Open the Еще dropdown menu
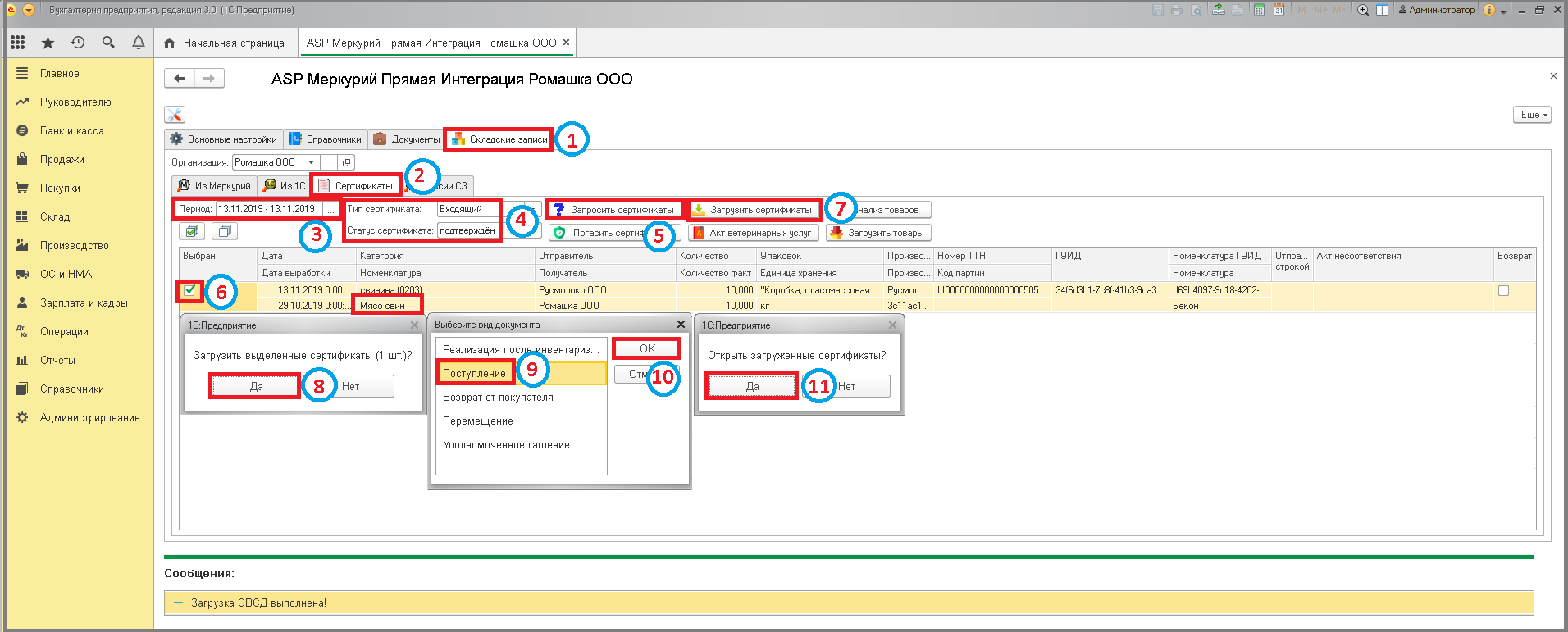 (x=1532, y=115)
